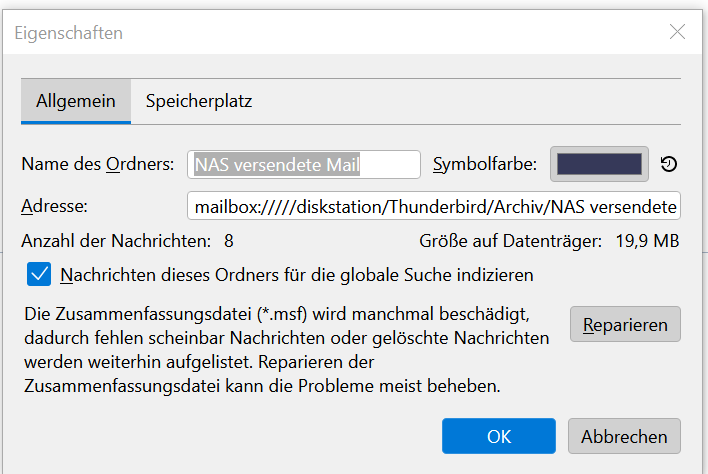708x474 pixels.
Task: Click the 'Nachrichten dieses Ordners' checkbox label text
Action: click(297, 274)
